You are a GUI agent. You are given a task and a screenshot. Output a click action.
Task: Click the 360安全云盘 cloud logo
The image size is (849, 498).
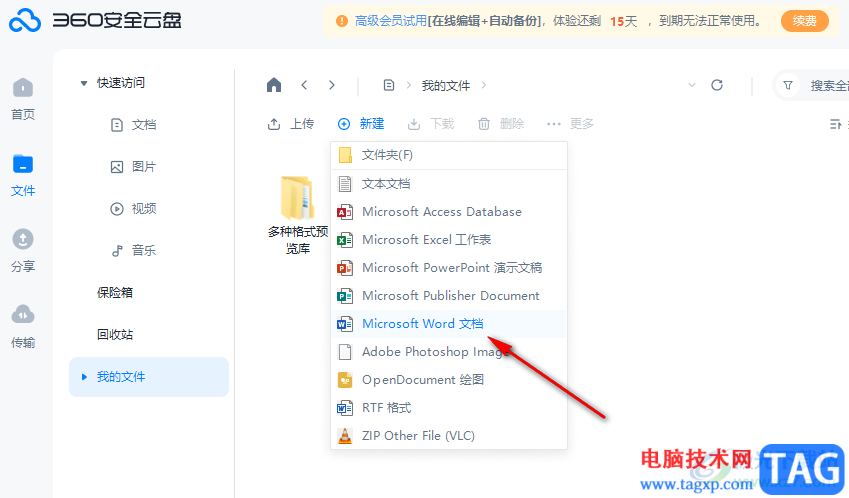coord(25,21)
